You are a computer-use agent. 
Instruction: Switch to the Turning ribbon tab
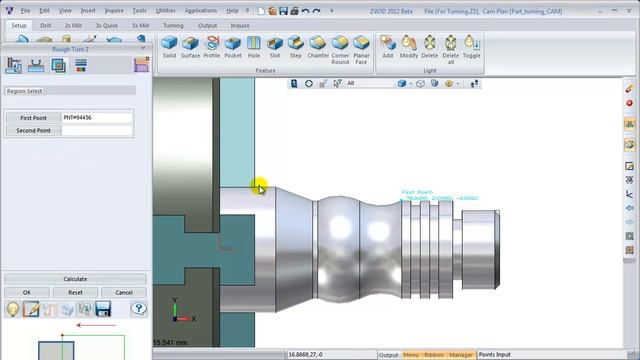pos(173,25)
